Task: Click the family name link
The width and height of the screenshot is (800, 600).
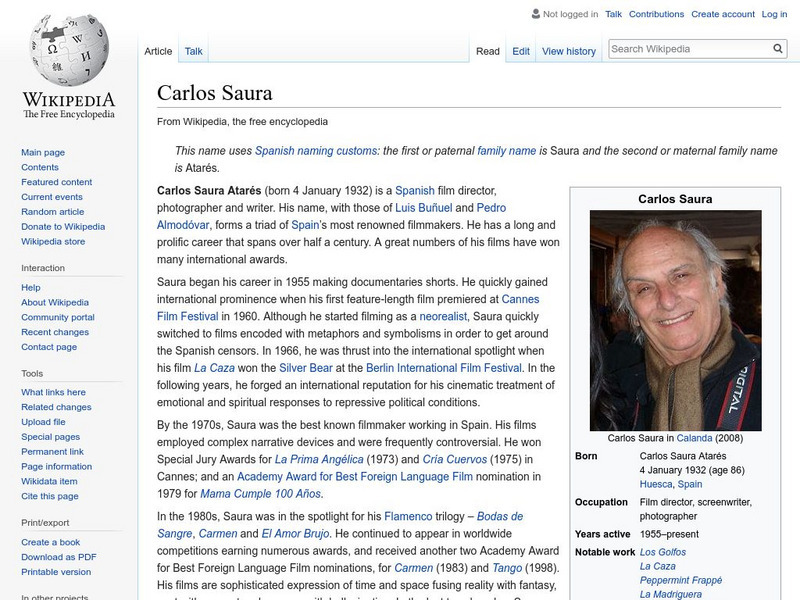Action: [507, 151]
